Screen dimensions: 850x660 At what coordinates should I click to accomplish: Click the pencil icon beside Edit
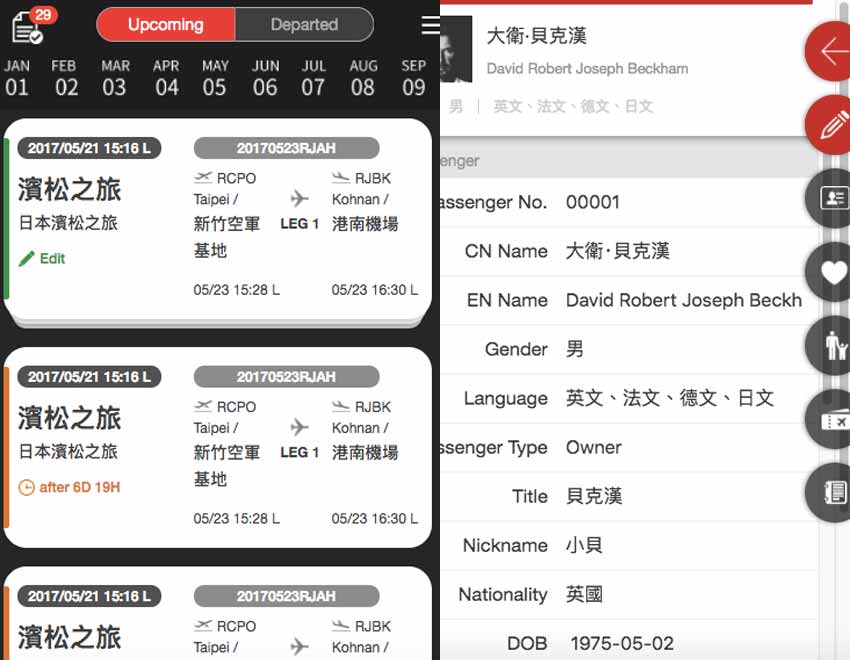[27, 258]
